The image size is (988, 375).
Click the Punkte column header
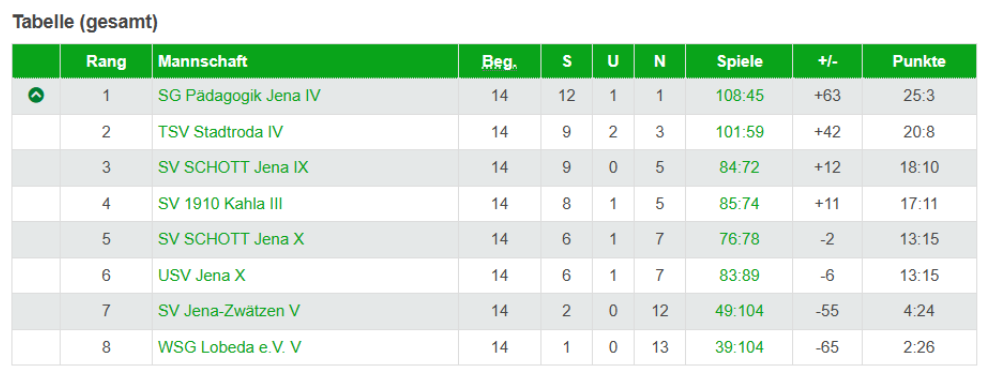(919, 62)
